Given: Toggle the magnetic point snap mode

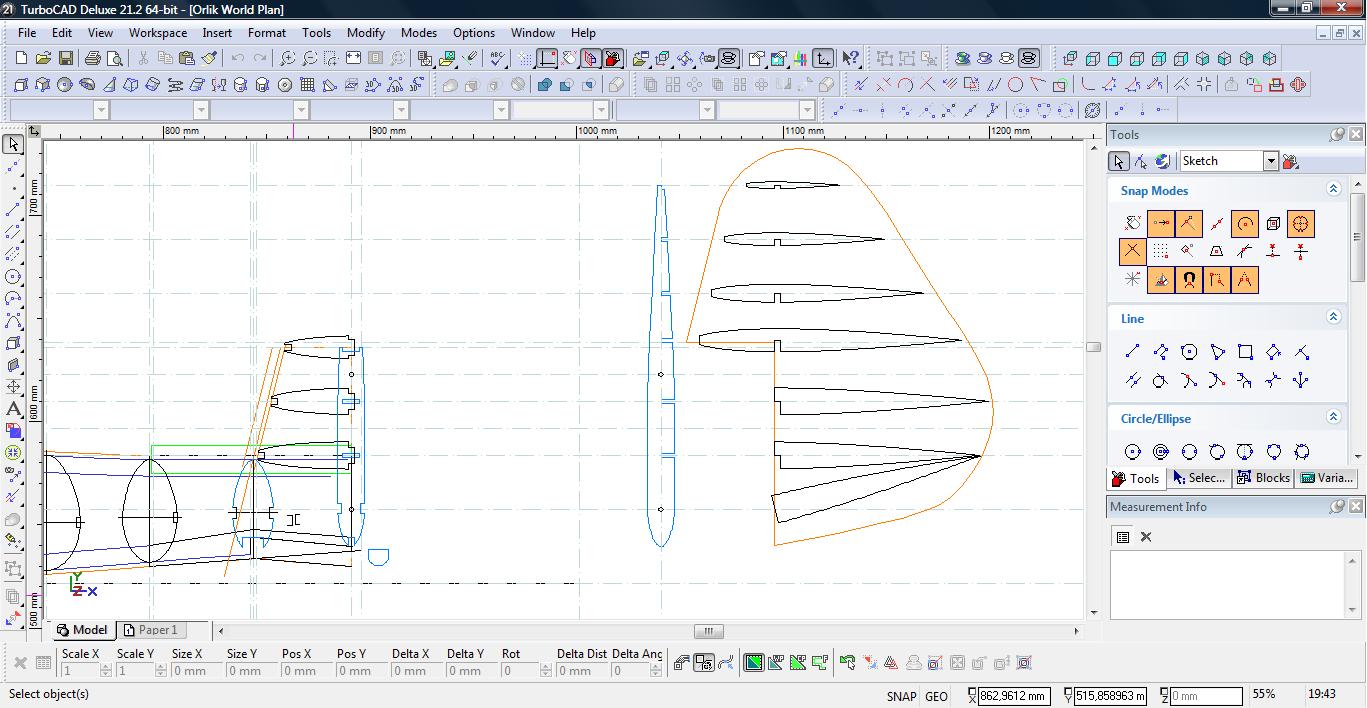Looking at the screenshot, I should (1189, 280).
